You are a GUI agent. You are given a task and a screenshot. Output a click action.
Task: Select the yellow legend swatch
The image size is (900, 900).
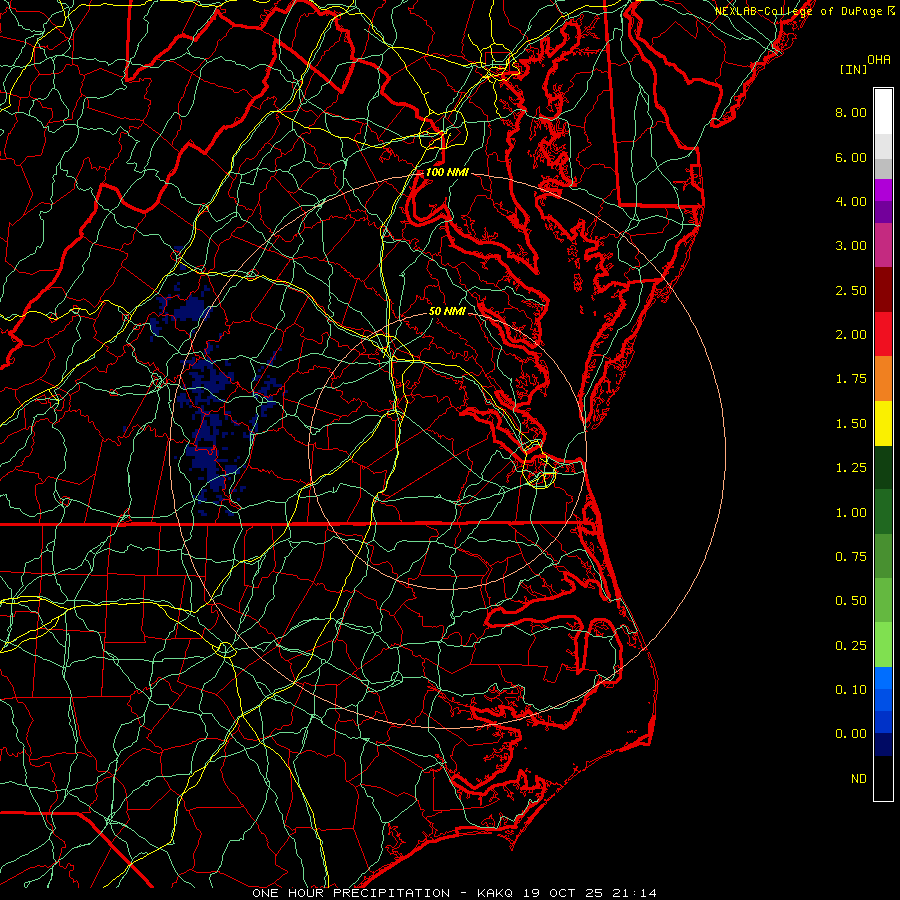[x=883, y=424]
